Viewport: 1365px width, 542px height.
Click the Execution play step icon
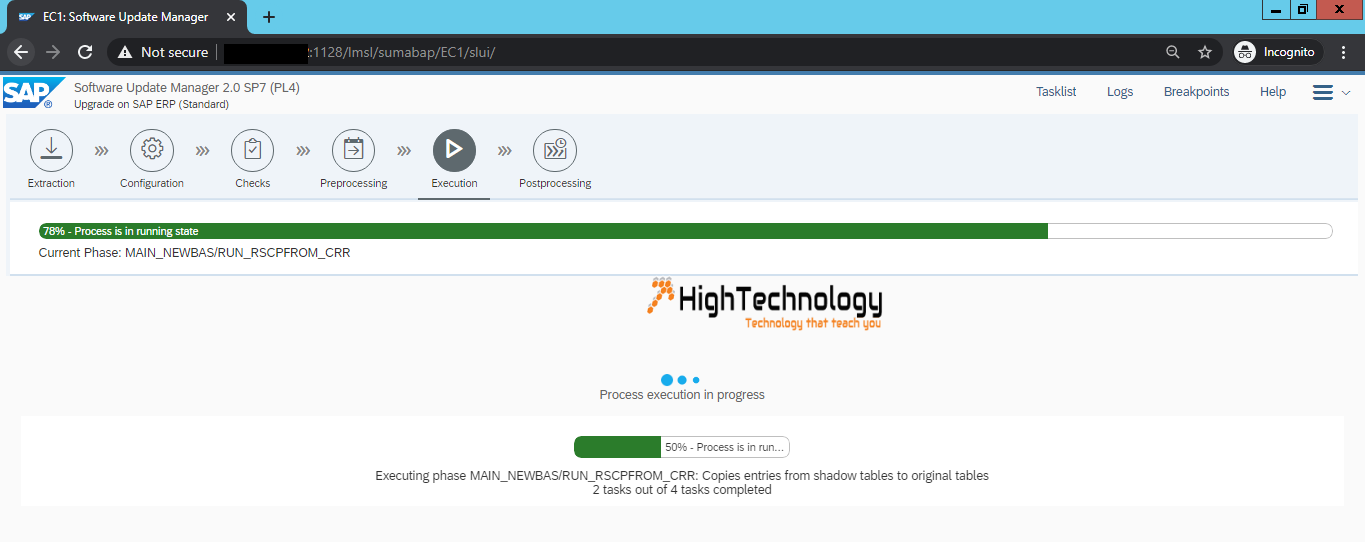pyautogui.click(x=454, y=150)
